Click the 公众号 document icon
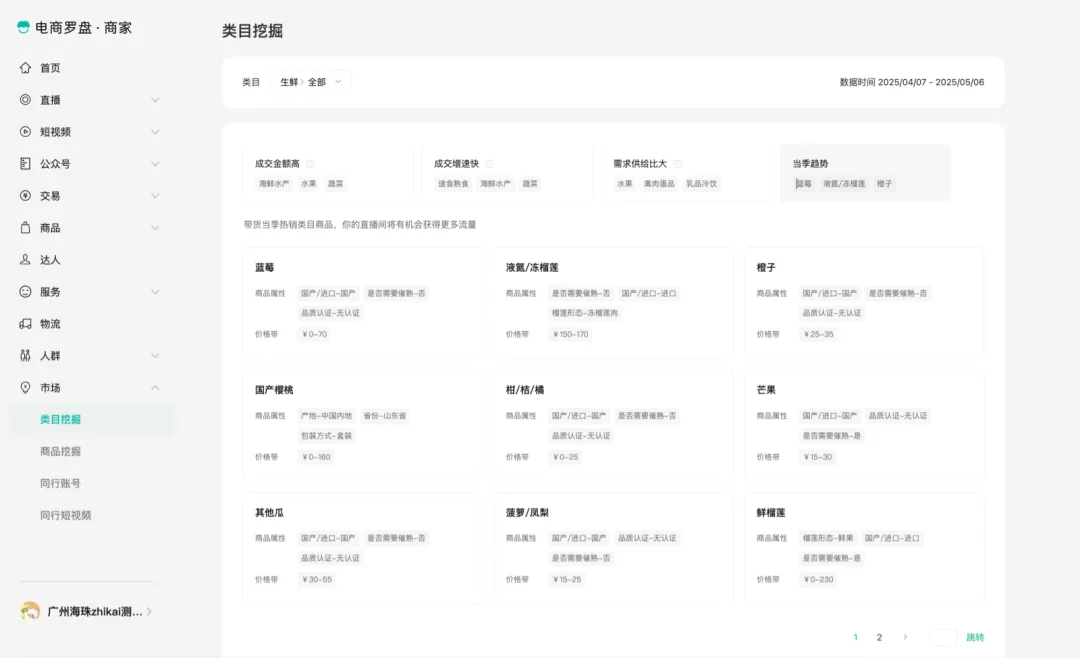The width and height of the screenshot is (1080, 658). [25, 163]
